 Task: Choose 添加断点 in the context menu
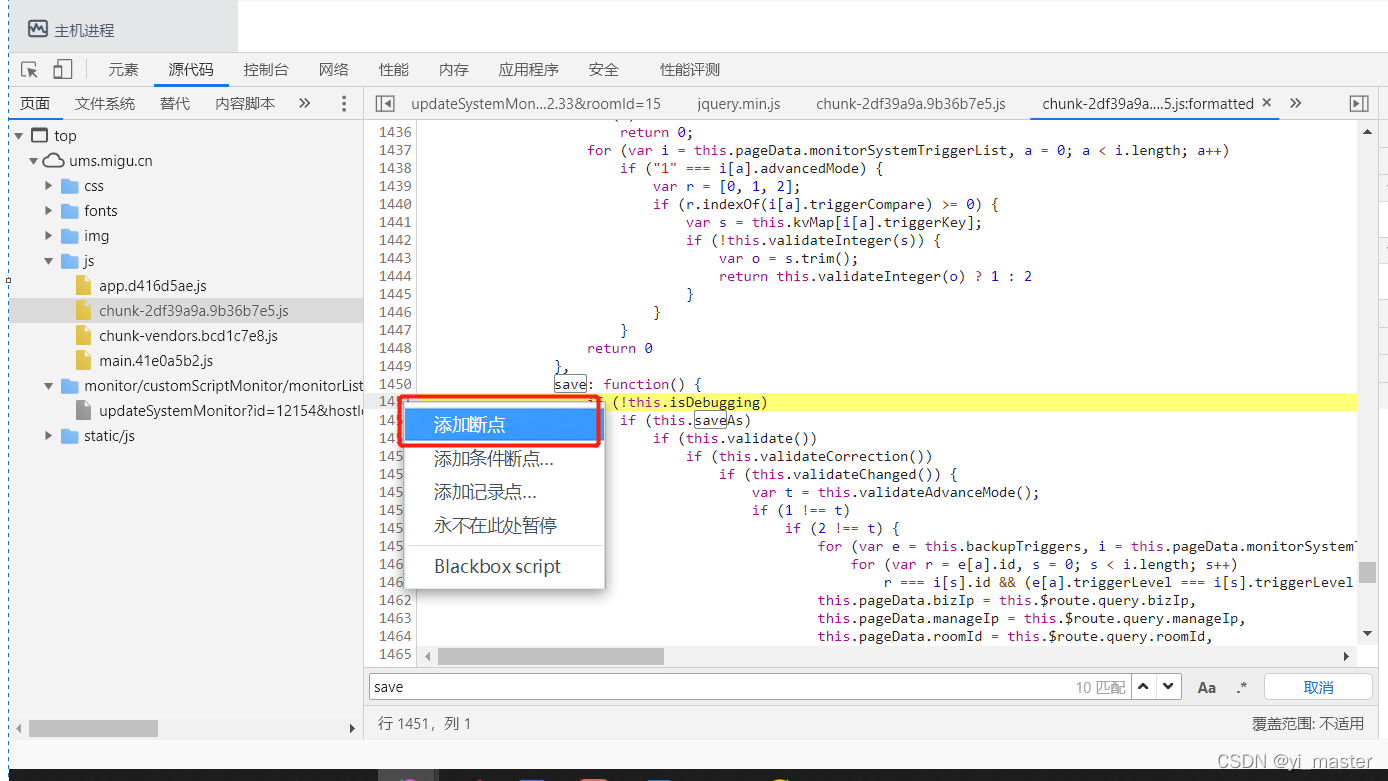500,425
